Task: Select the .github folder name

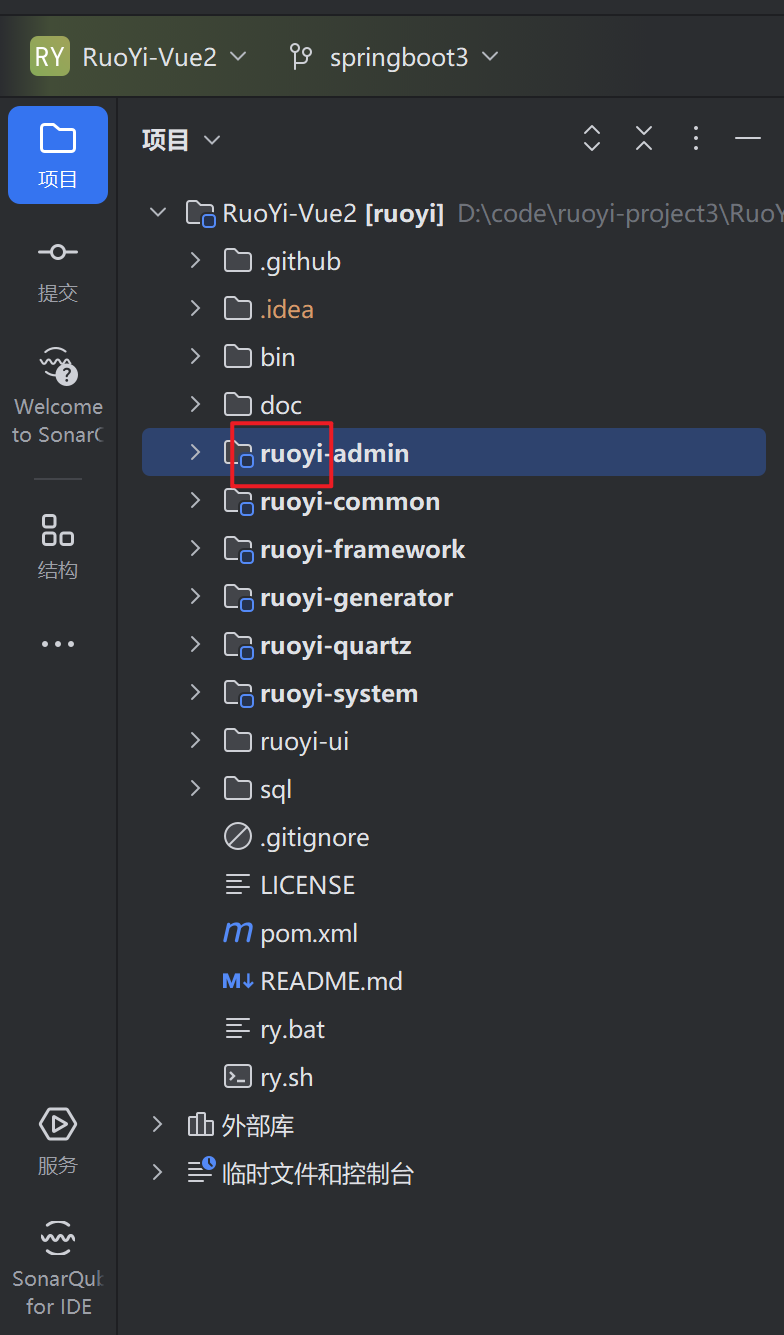Action: coord(300,261)
